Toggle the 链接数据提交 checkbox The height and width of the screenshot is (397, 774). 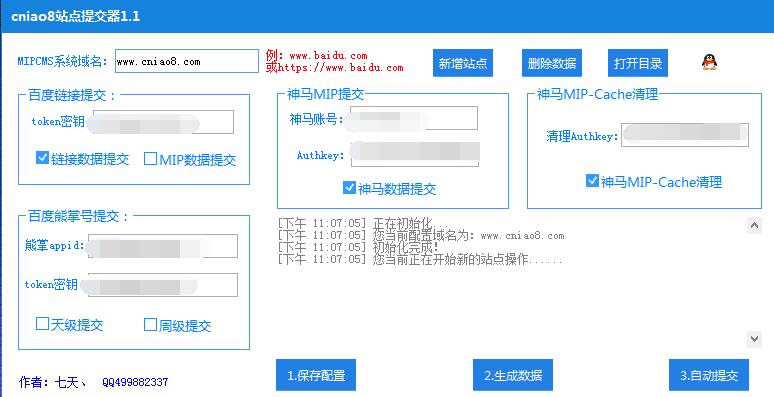coord(42,158)
